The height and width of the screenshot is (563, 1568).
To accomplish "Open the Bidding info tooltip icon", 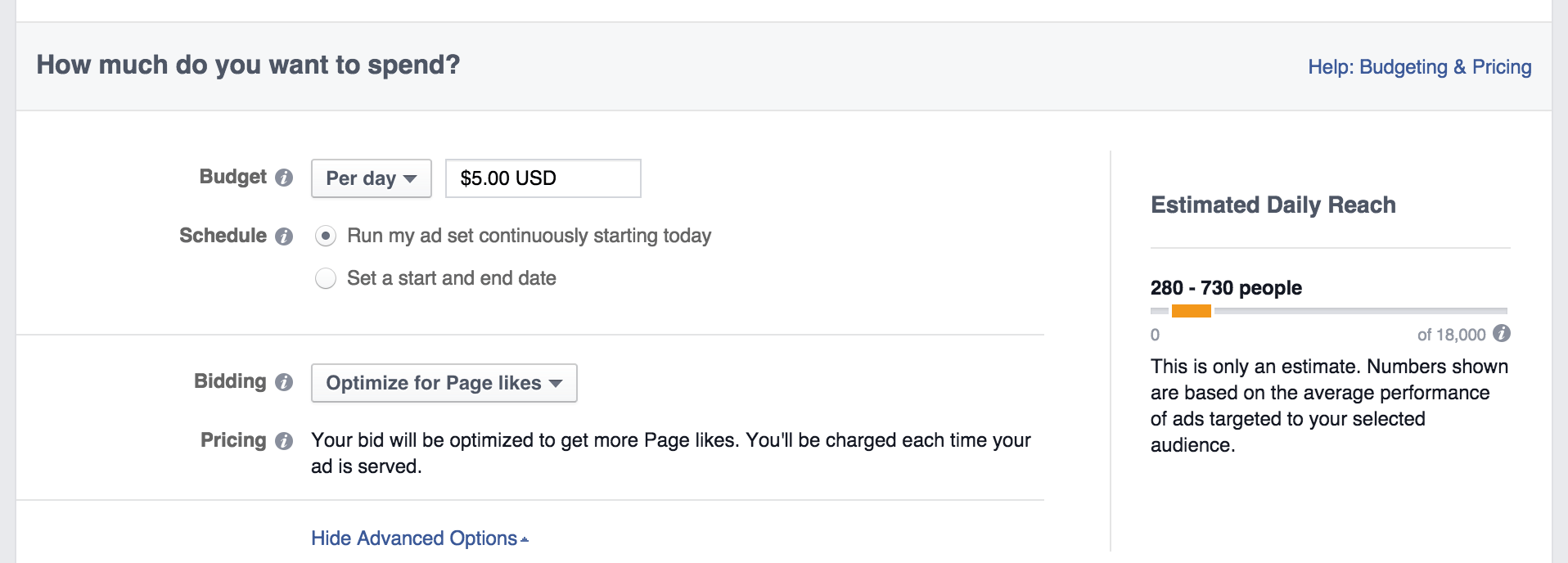I will coord(284,382).
